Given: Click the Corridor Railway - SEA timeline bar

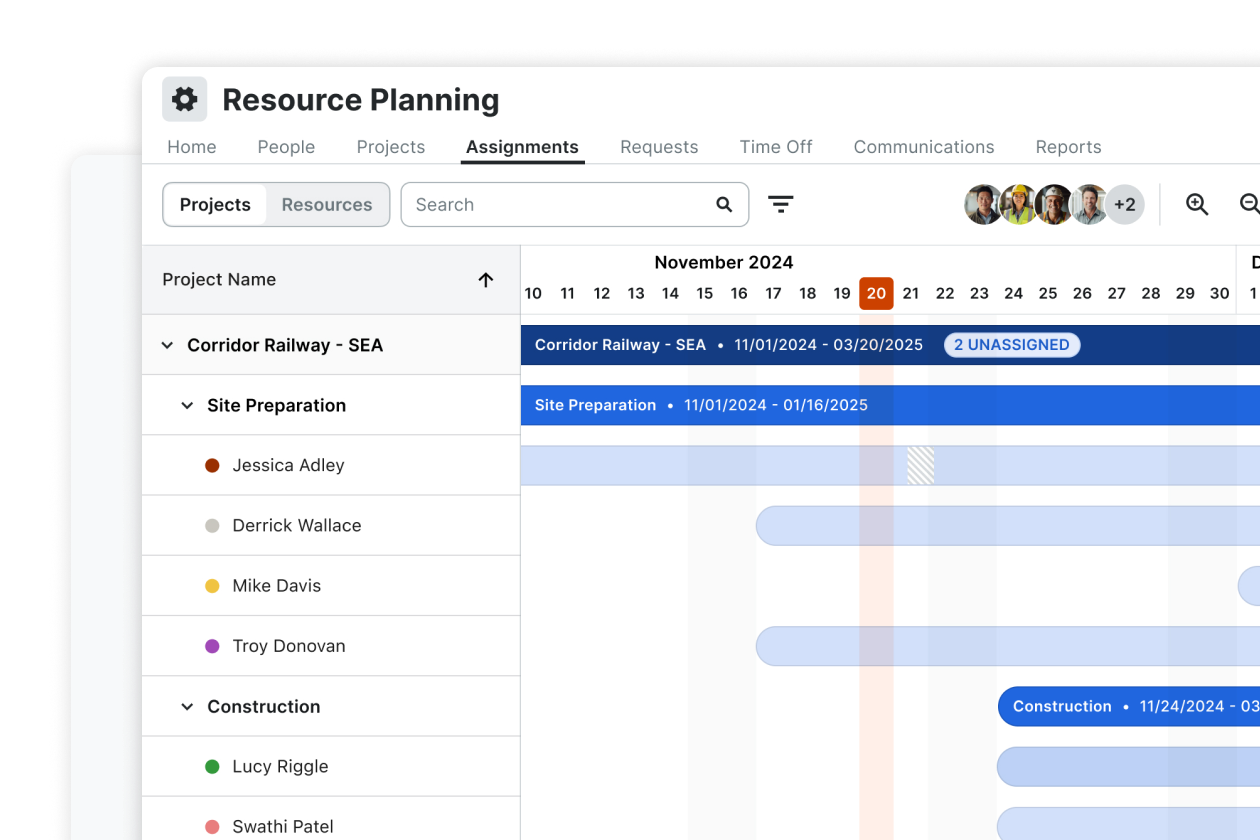Looking at the screenshot, I should coord(890,345).
